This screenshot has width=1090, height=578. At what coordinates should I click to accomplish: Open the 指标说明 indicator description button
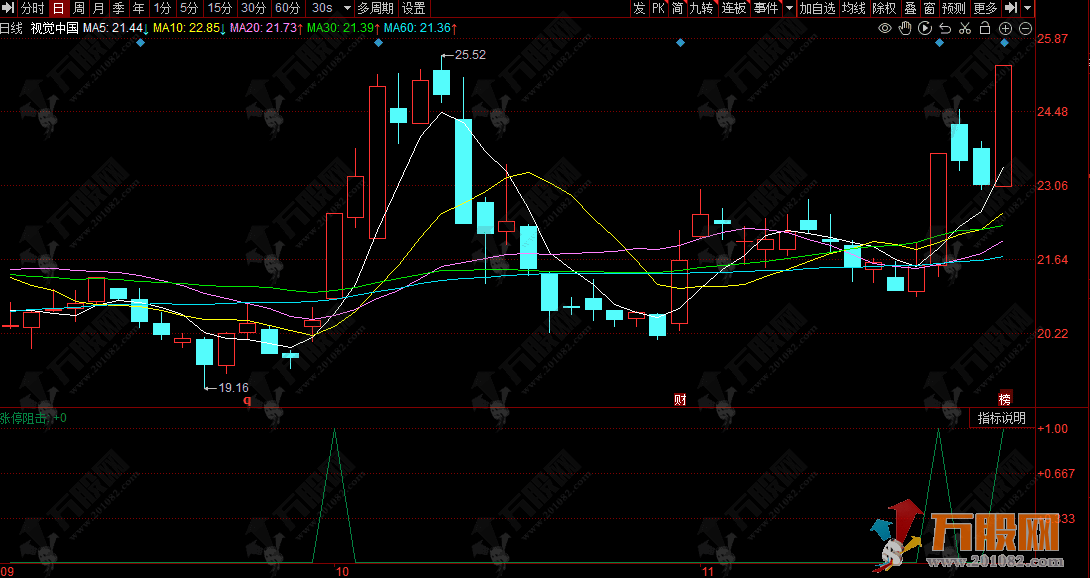tap(1001, 418)
